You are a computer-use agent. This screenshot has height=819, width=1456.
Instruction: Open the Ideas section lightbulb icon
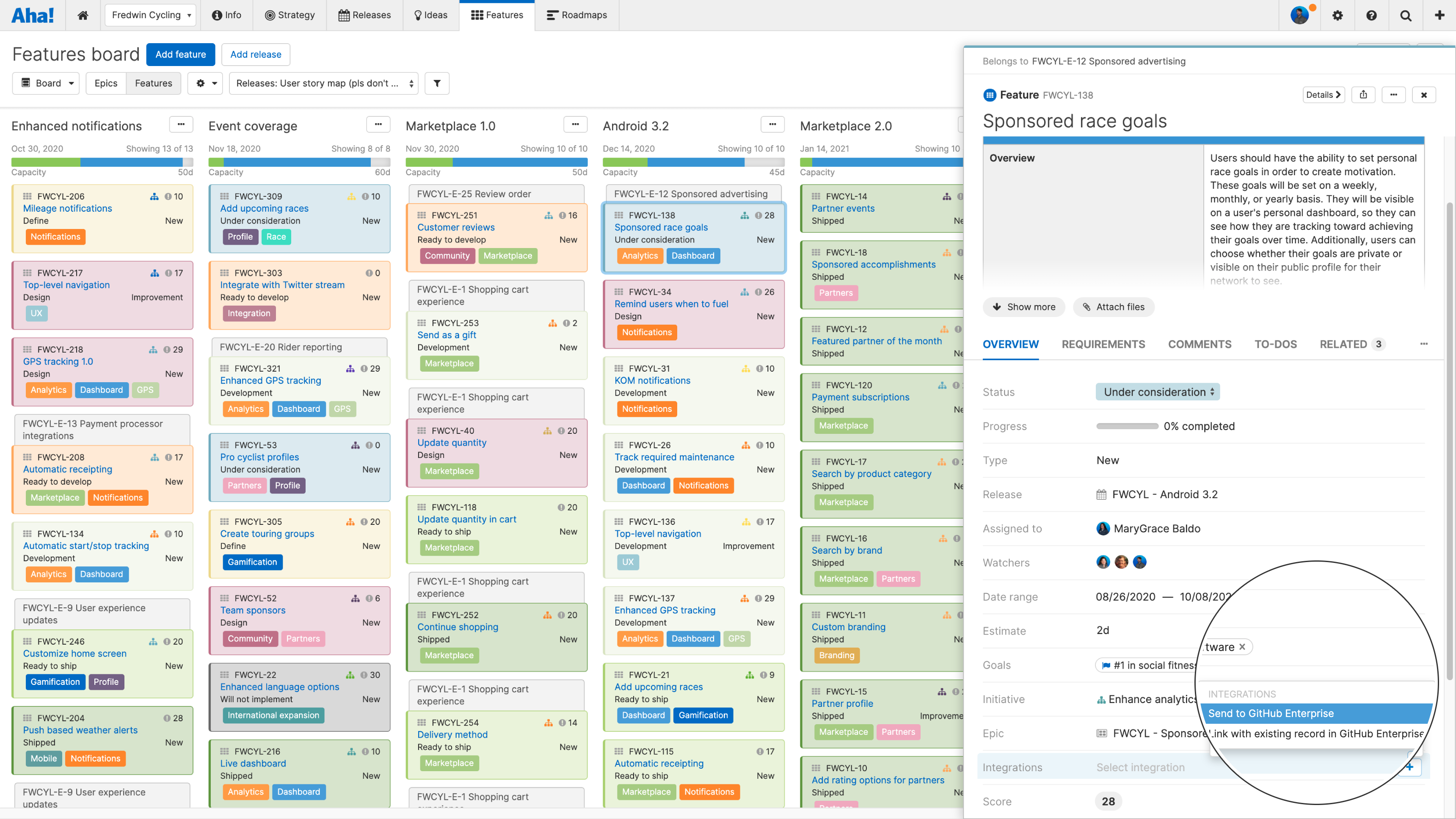click(x=418, y=15)
